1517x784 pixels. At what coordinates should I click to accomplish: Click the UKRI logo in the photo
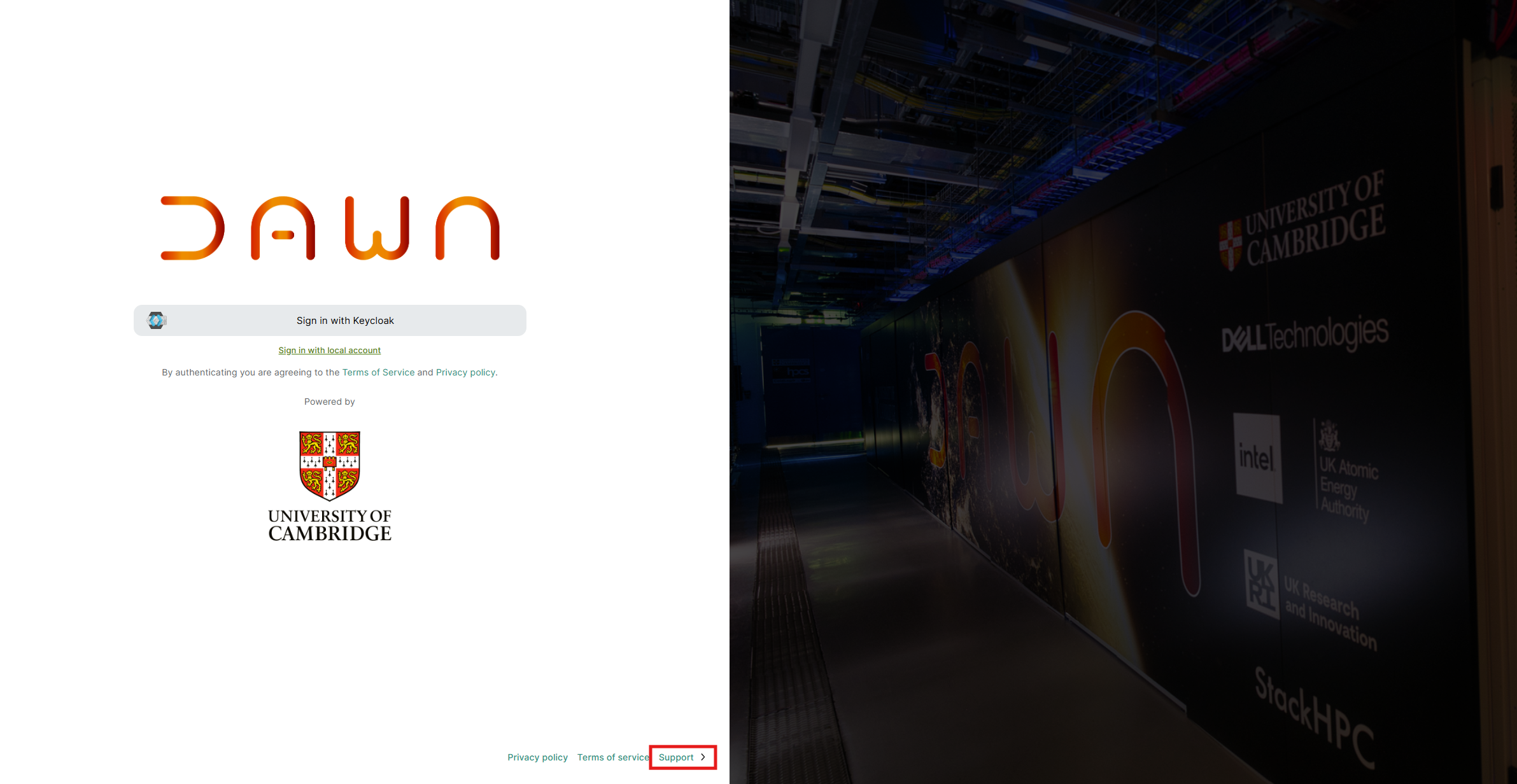(1262, 583)
